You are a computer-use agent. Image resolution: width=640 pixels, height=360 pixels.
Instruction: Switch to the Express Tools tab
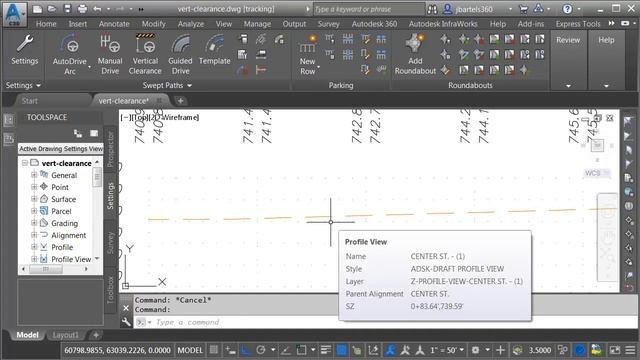point(578,24)
